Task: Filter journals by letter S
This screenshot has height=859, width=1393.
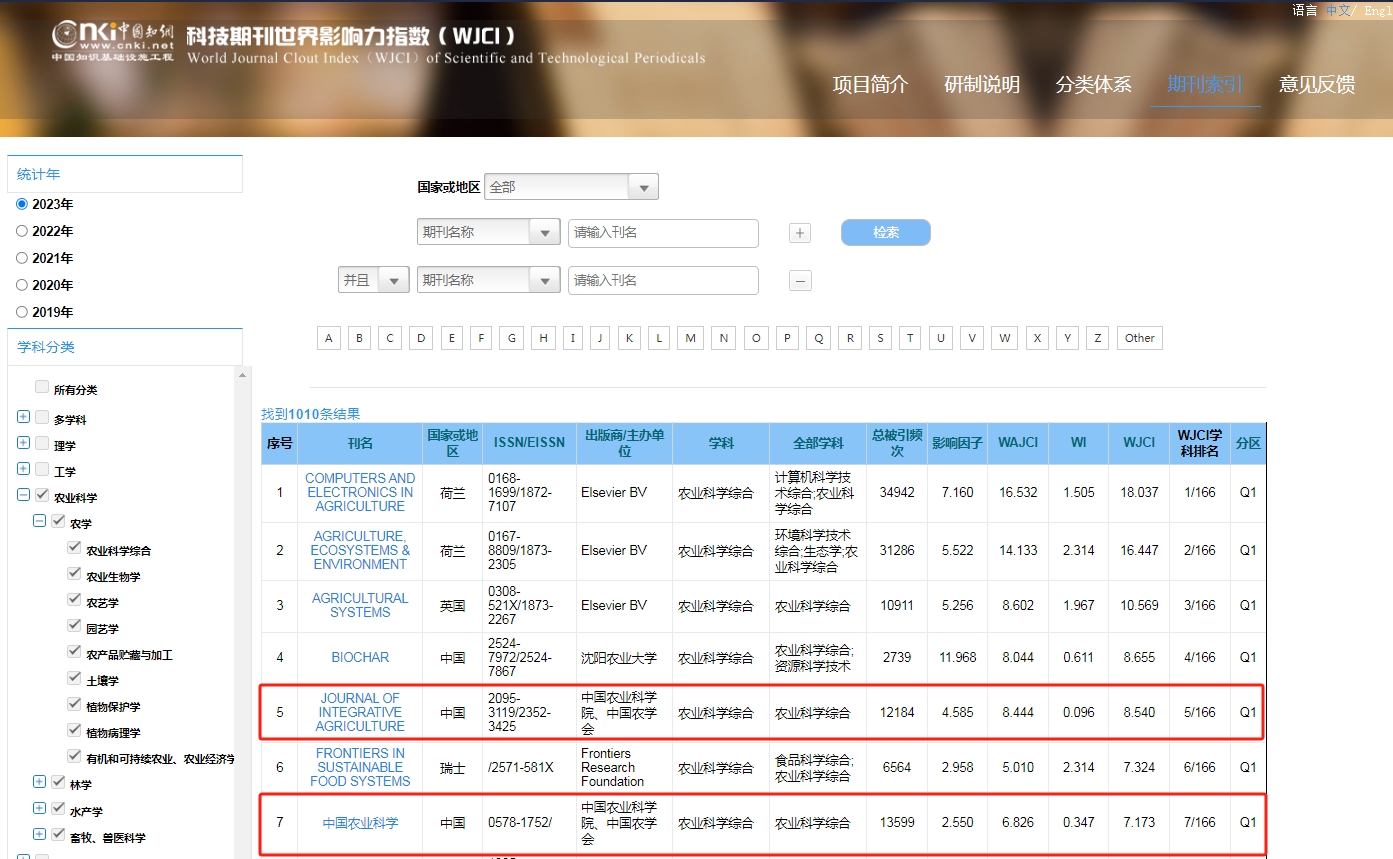Action: click(x=880, y=338)
